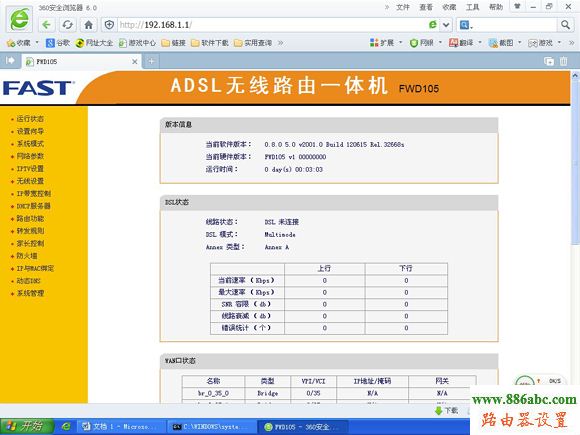The width and height of the screenshot is (580, 435).
Task: Expand the 截图 dropdown arrow
Action: tap(519, 43)
